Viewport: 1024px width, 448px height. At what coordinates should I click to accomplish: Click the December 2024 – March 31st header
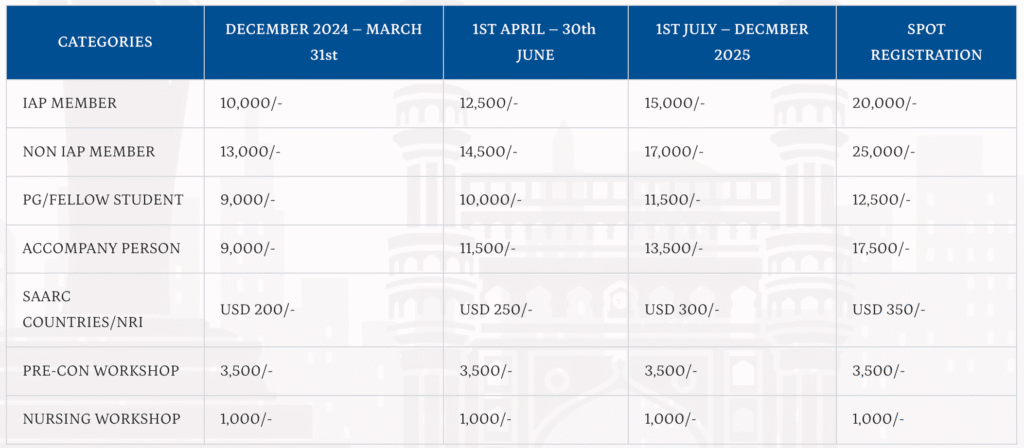tap(323, 42)
